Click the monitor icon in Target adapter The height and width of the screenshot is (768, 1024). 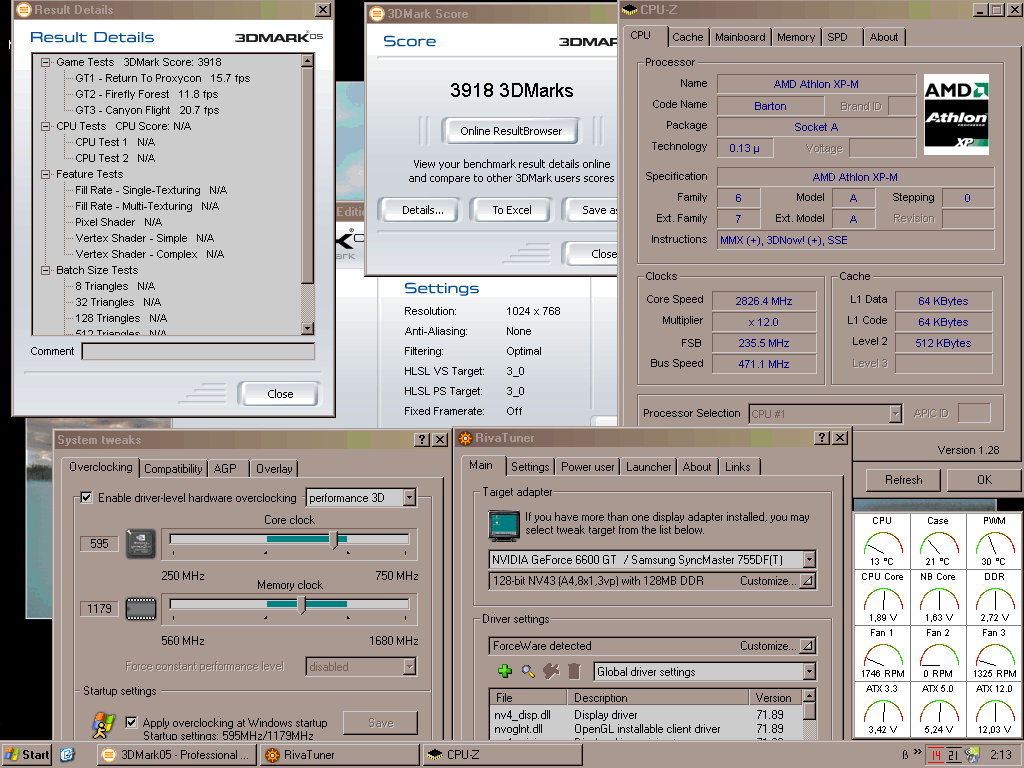tap(503, 524)
